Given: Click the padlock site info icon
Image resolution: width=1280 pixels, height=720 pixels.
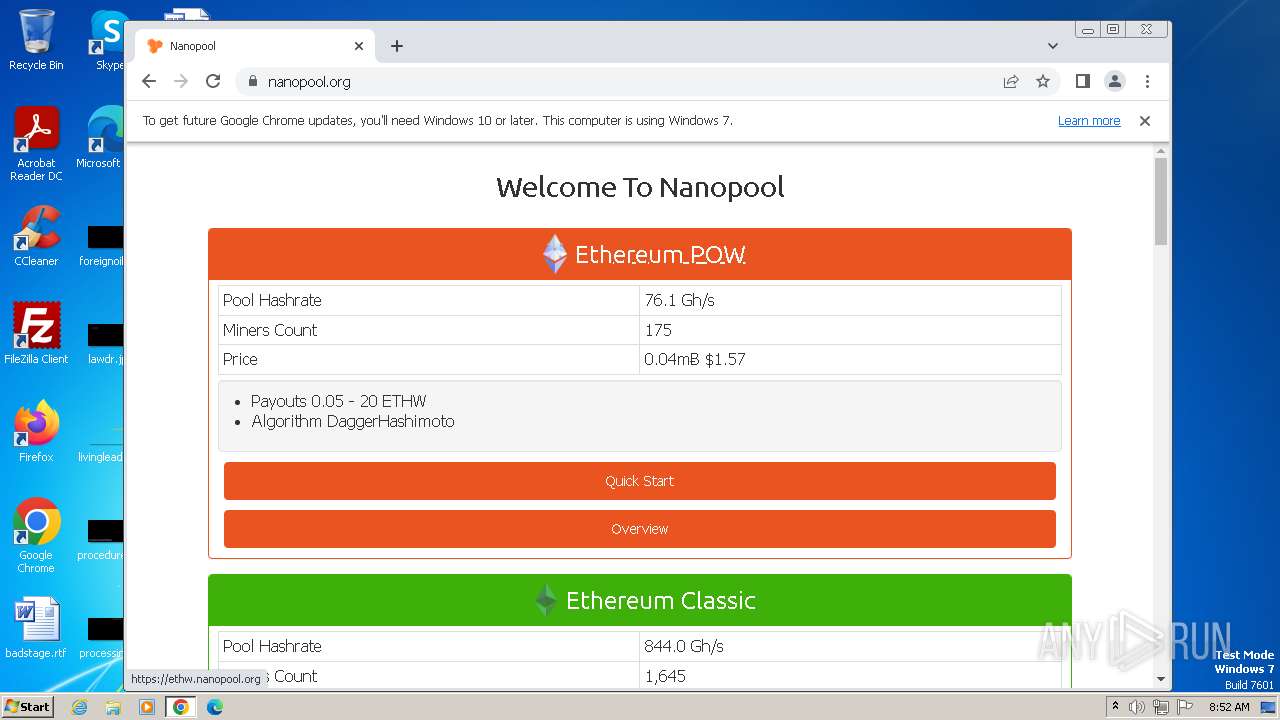Looking at the screenshot, I should (x=252, y=82).
